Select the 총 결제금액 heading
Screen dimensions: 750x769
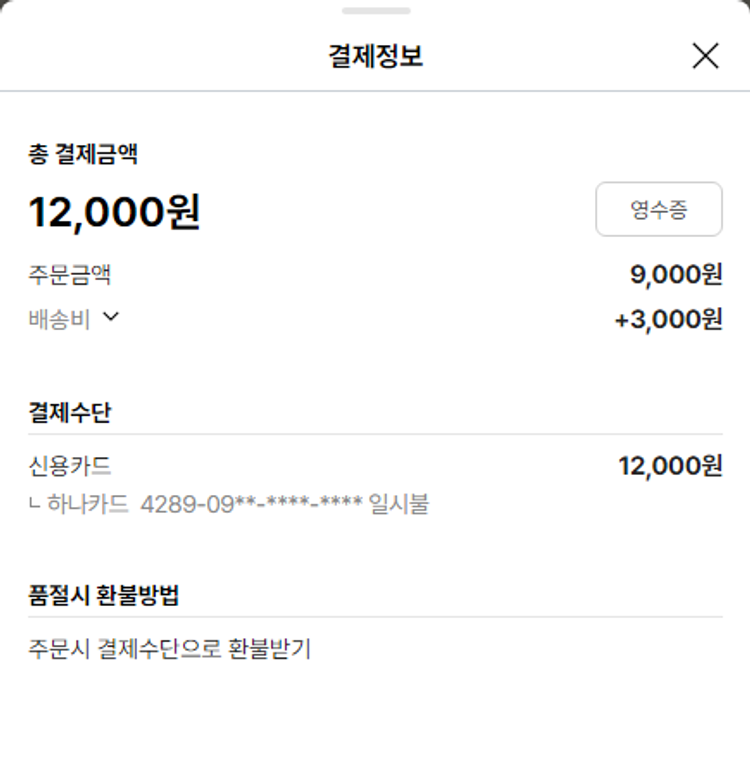[x=83, y=154]
